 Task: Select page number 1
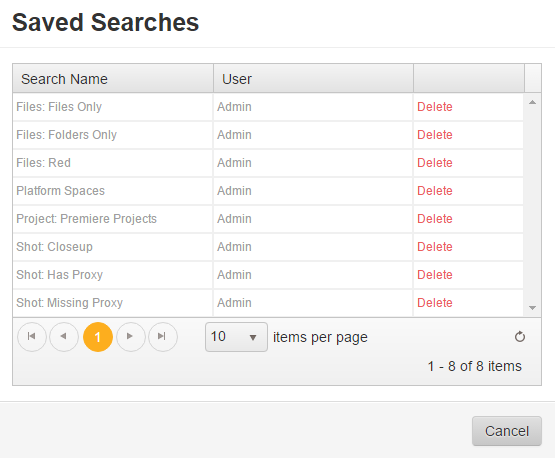point(98,337)
